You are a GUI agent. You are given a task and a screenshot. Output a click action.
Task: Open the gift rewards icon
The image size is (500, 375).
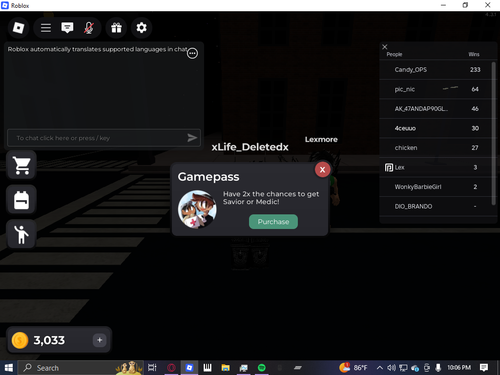pyautogui.click(x=116, y=28)
